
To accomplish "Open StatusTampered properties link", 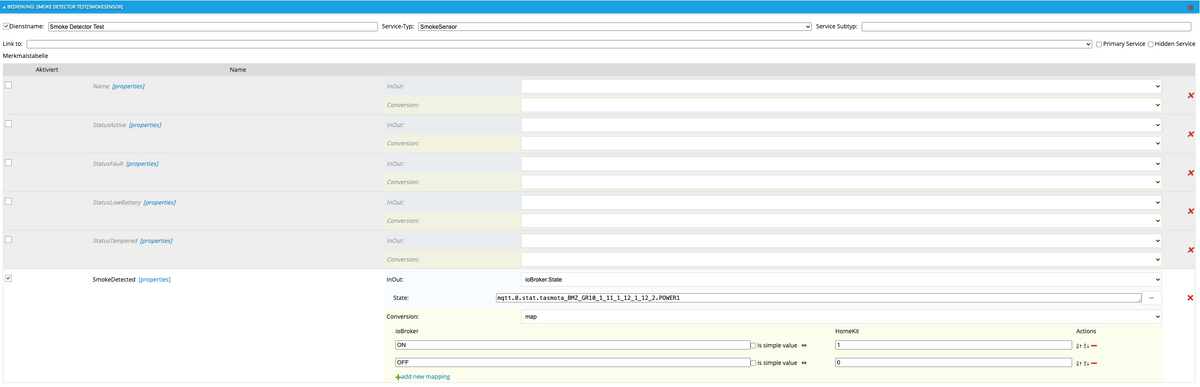I will point(156,241).
